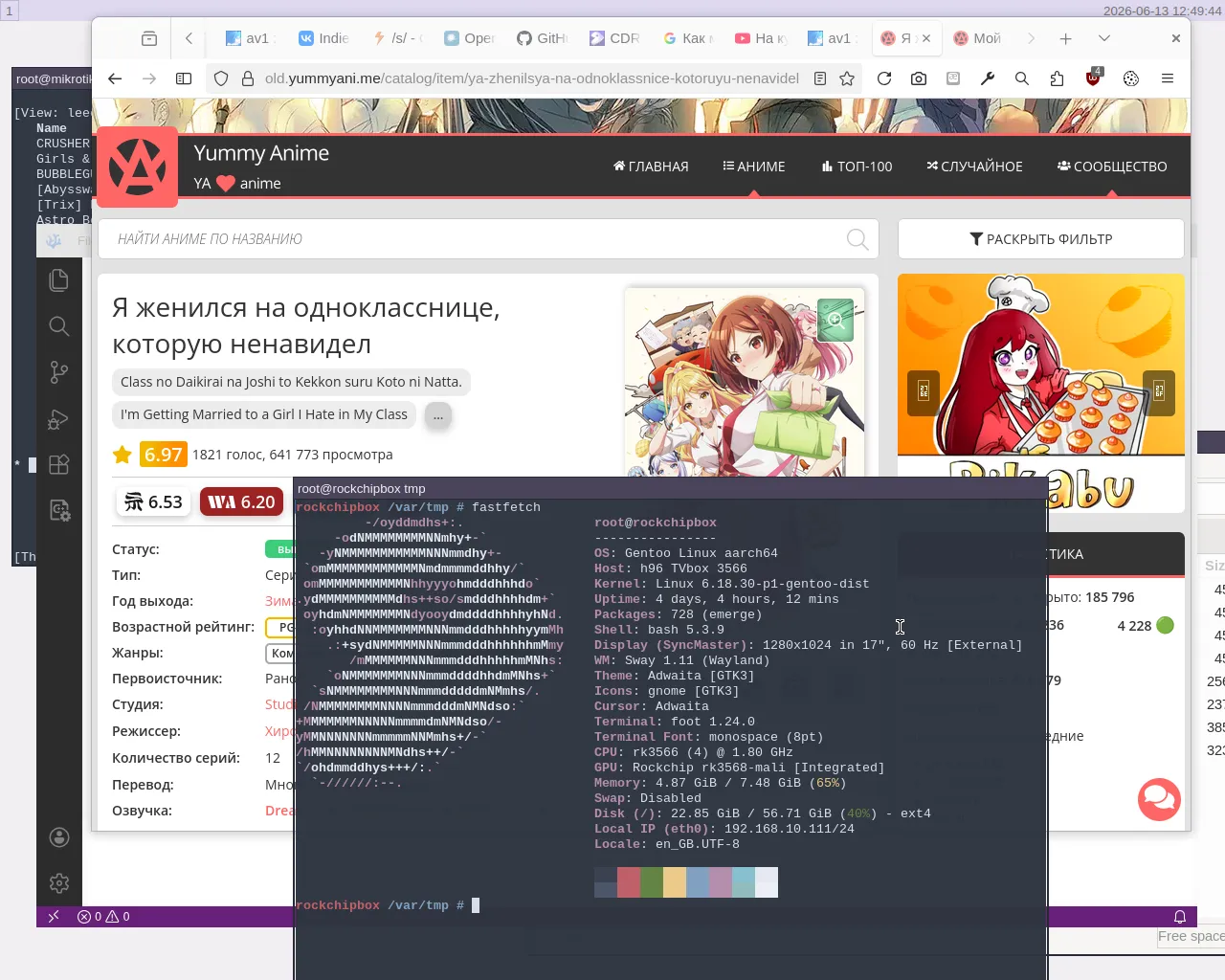The width and height of the screenshot is (1225, 980).
Task: Switch to the Google search tab
Action: click(687, 38)
